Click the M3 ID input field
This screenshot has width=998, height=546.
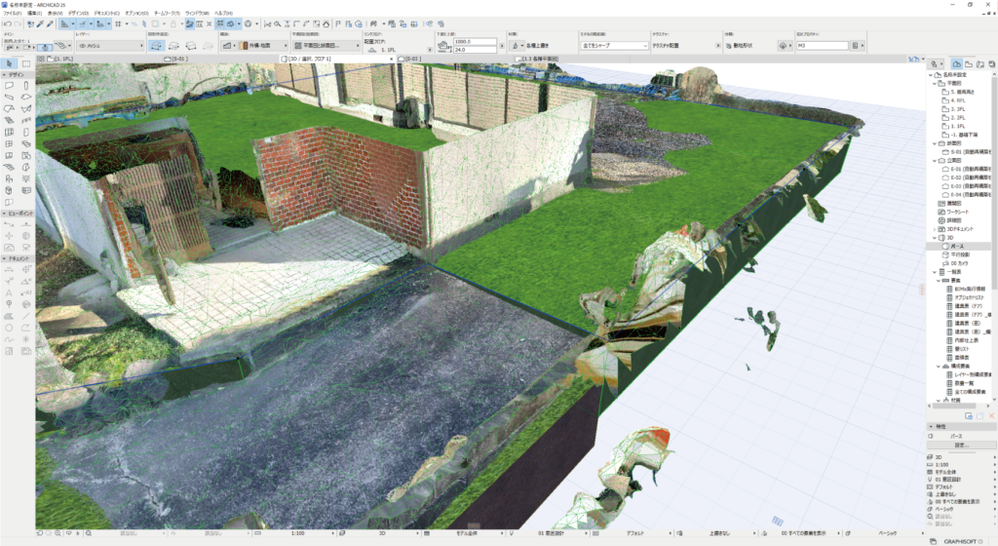[x=822, y=46]
